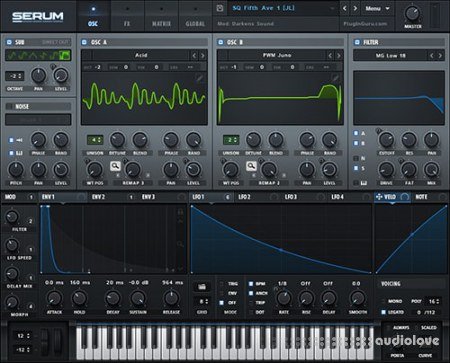Click the VELO drag-source cross icon
Screen dimensions: 450x363
(x=379, y=197)
